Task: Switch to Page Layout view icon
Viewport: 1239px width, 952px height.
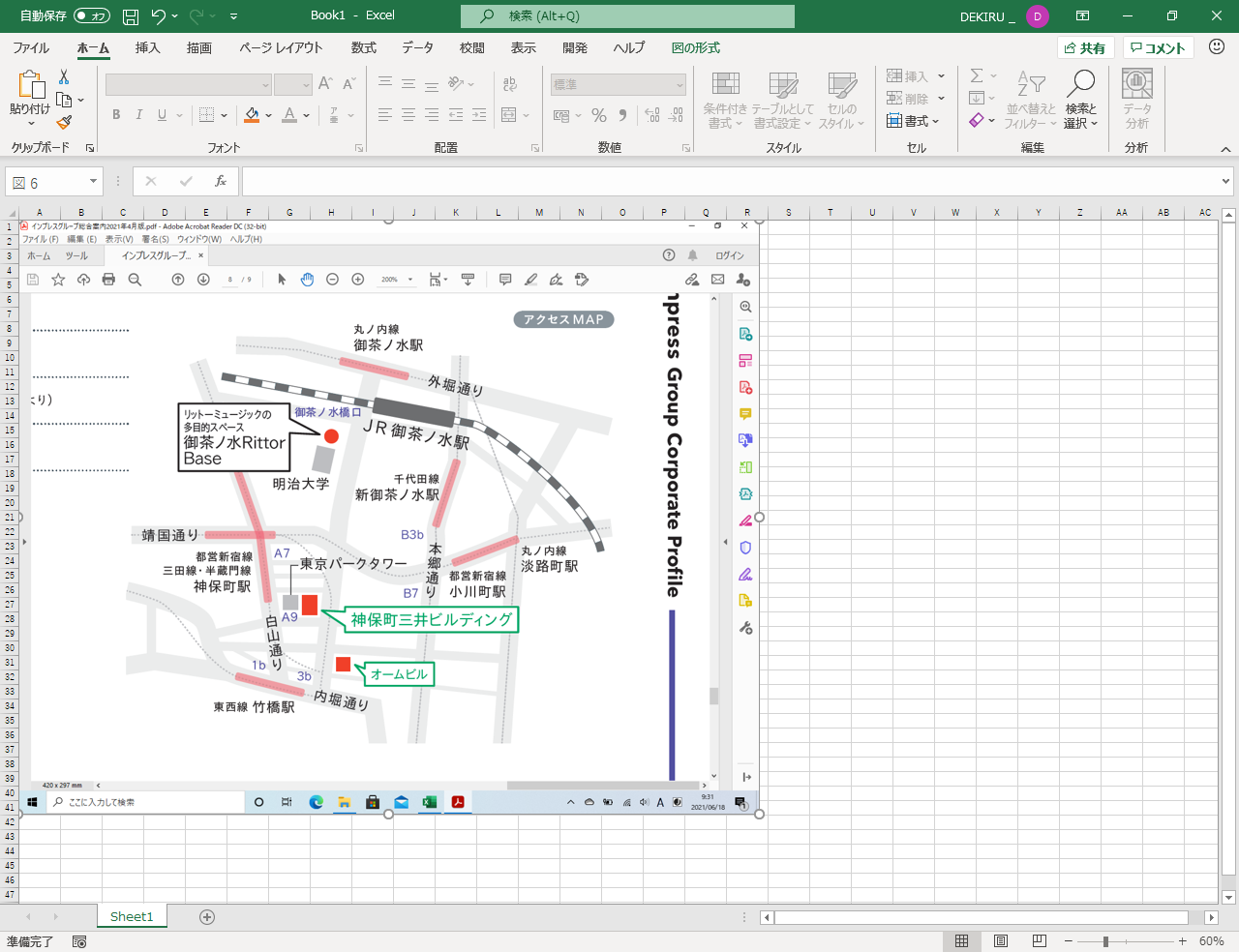Action: [1001, 940]
